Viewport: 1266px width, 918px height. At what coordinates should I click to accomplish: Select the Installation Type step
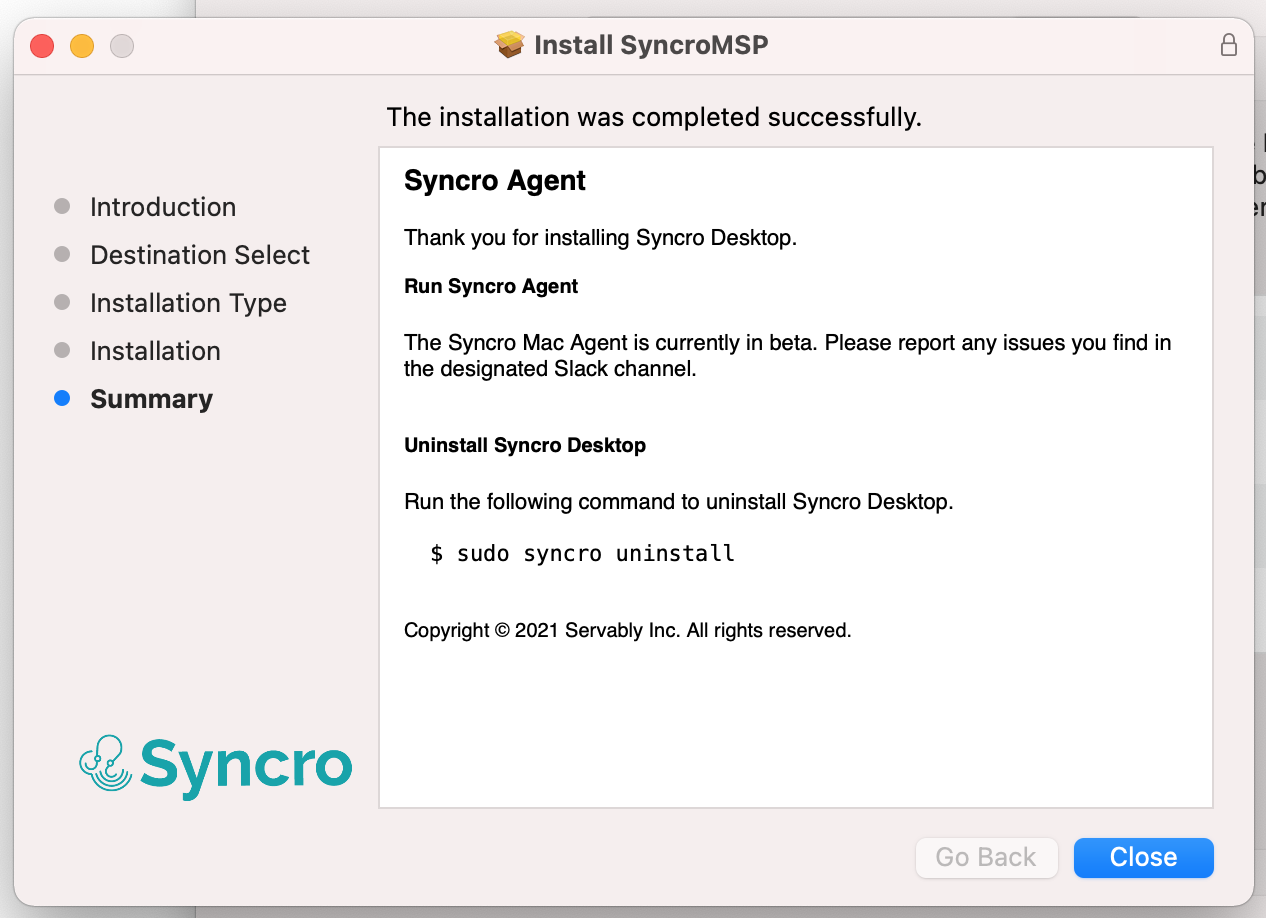pyautogui.click(x=188, y=303)
